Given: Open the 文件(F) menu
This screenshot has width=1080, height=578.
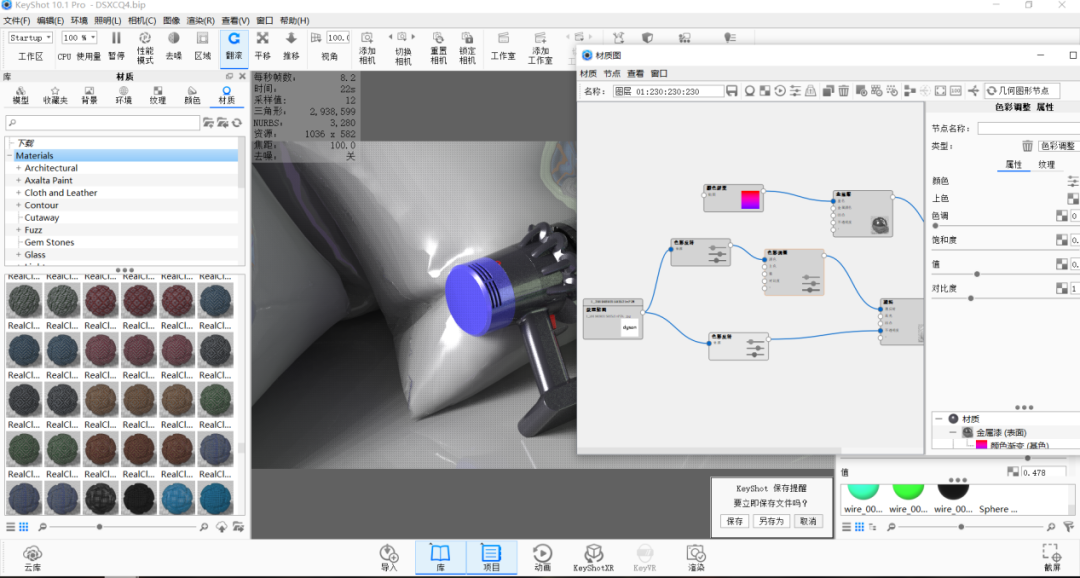Looking at the screenshot, I should pos(17,21).
